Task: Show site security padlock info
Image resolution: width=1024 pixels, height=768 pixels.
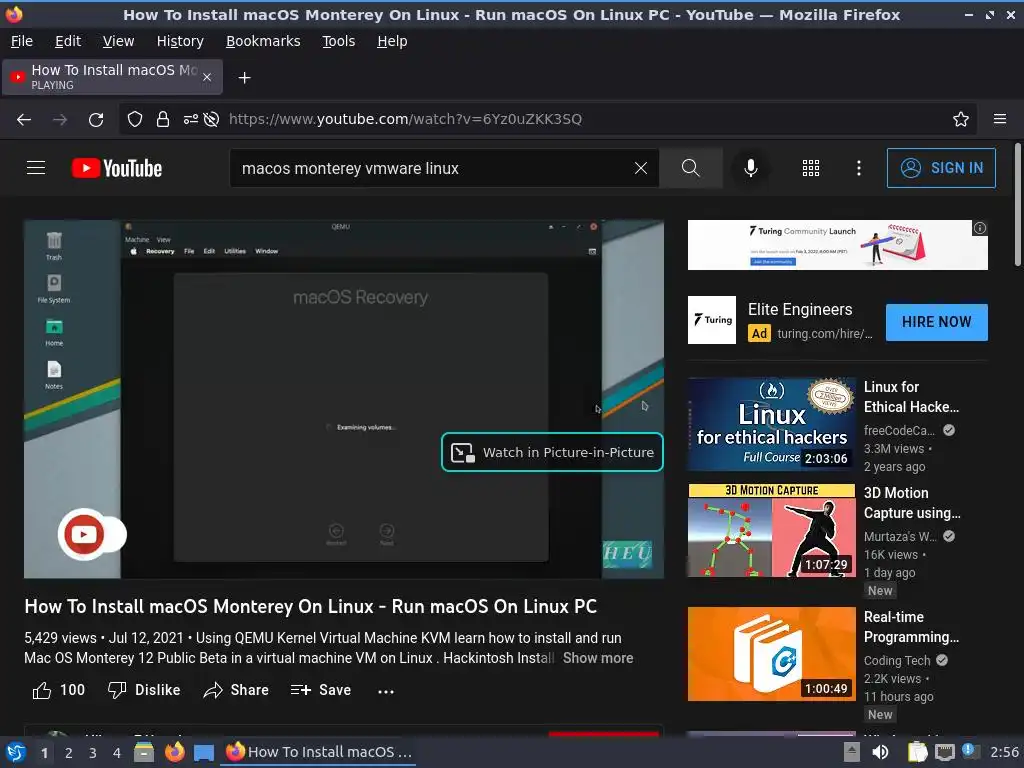Action: tap(163, 120)
